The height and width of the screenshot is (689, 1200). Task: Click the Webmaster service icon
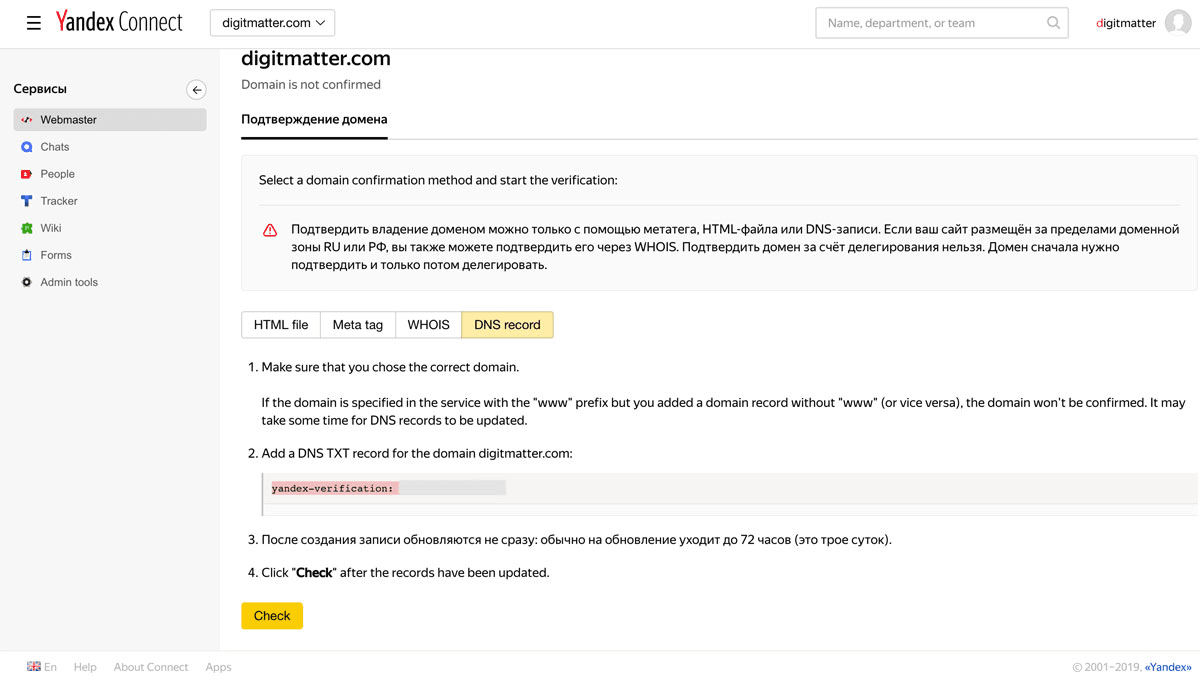tap(27, 120)
